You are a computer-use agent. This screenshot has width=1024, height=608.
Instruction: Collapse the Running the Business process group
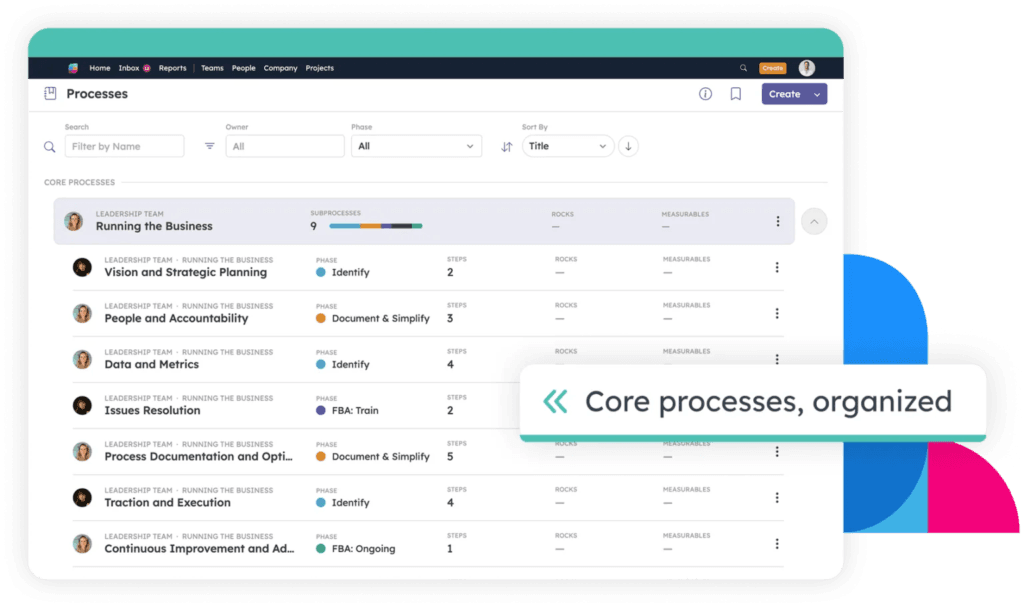(x=813, y=221)
